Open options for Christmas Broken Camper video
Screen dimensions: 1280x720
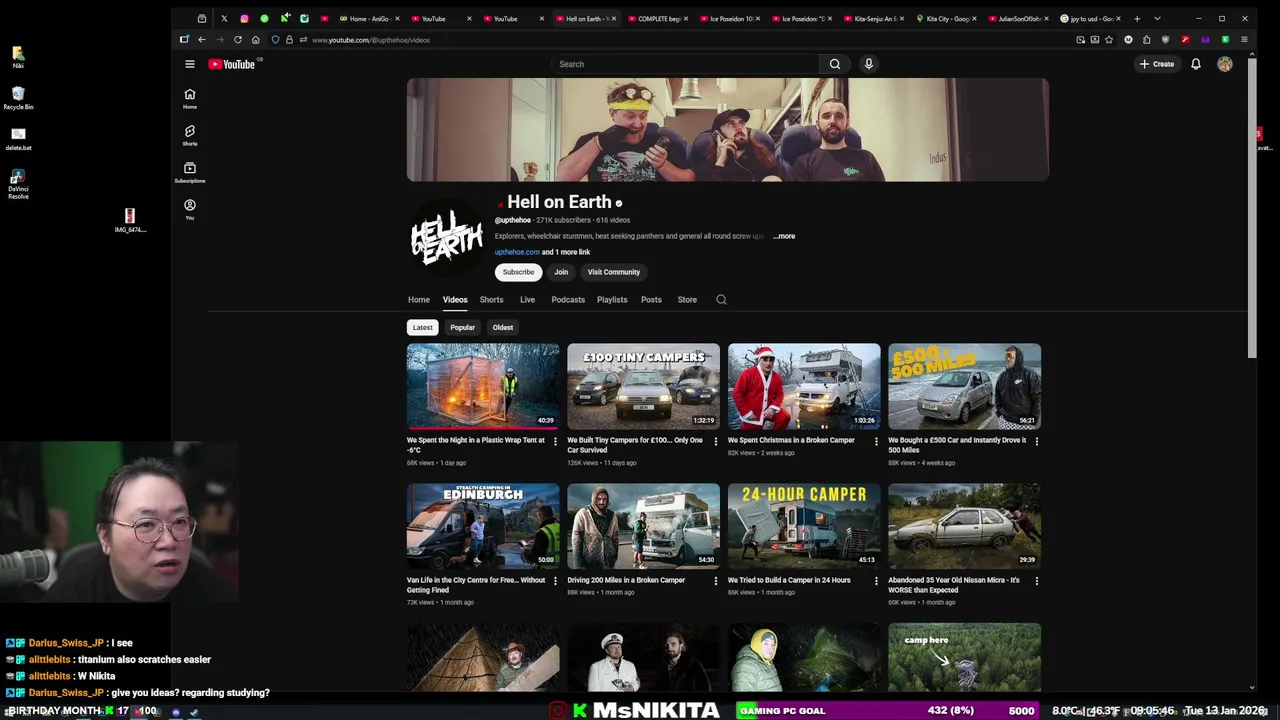[876, 441]
